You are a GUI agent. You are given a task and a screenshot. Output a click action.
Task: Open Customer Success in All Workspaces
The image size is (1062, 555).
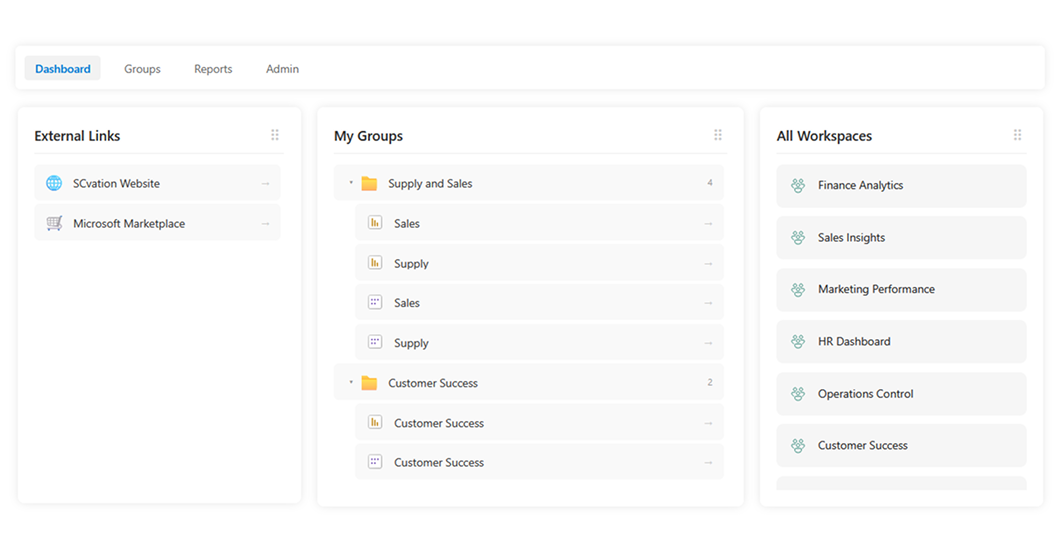point(901,446)
